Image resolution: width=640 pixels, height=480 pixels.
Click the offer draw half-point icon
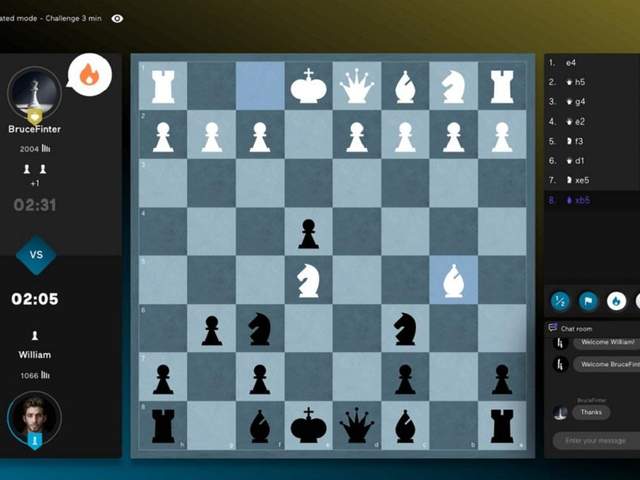pos(560,300)
